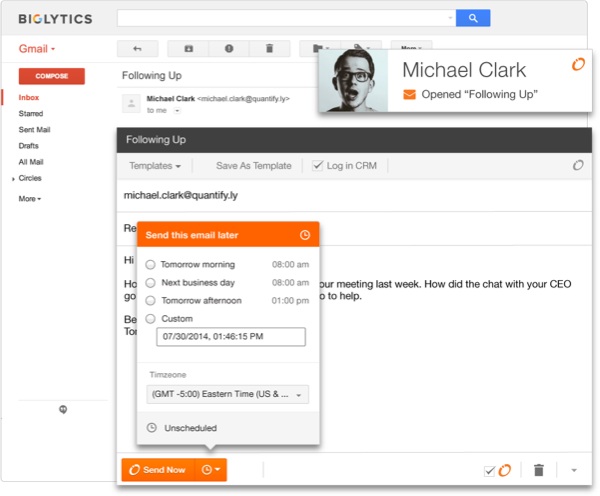
Task: Choose the Custom schedule radio button
Action: coord(150,319)
